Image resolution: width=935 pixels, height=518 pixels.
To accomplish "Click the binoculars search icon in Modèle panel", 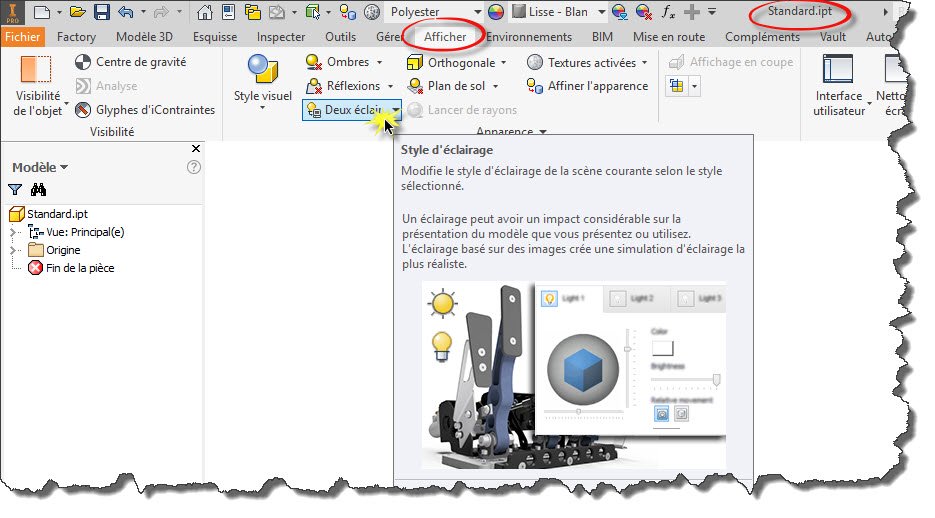I will point(39,190).
